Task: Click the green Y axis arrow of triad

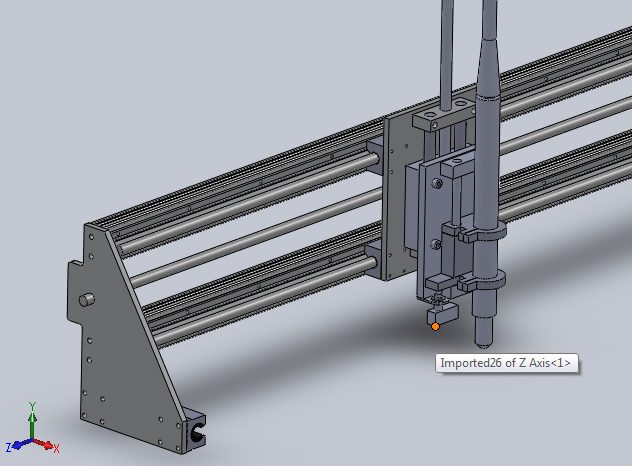Action: 33,412
